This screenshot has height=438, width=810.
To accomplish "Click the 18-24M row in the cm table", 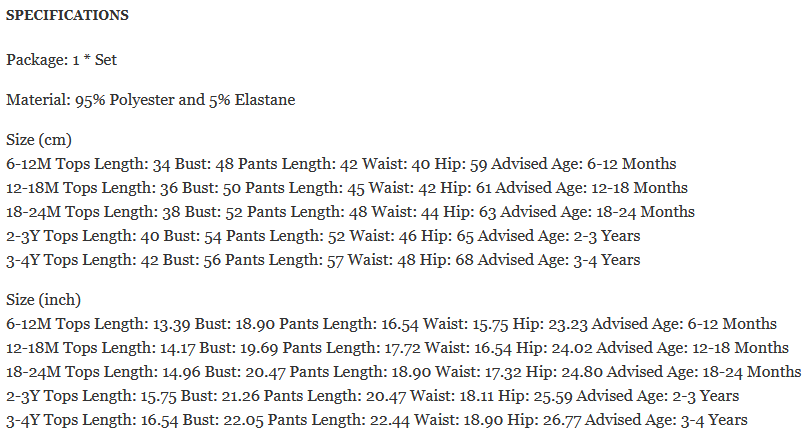I will click(x=350, y=212).
